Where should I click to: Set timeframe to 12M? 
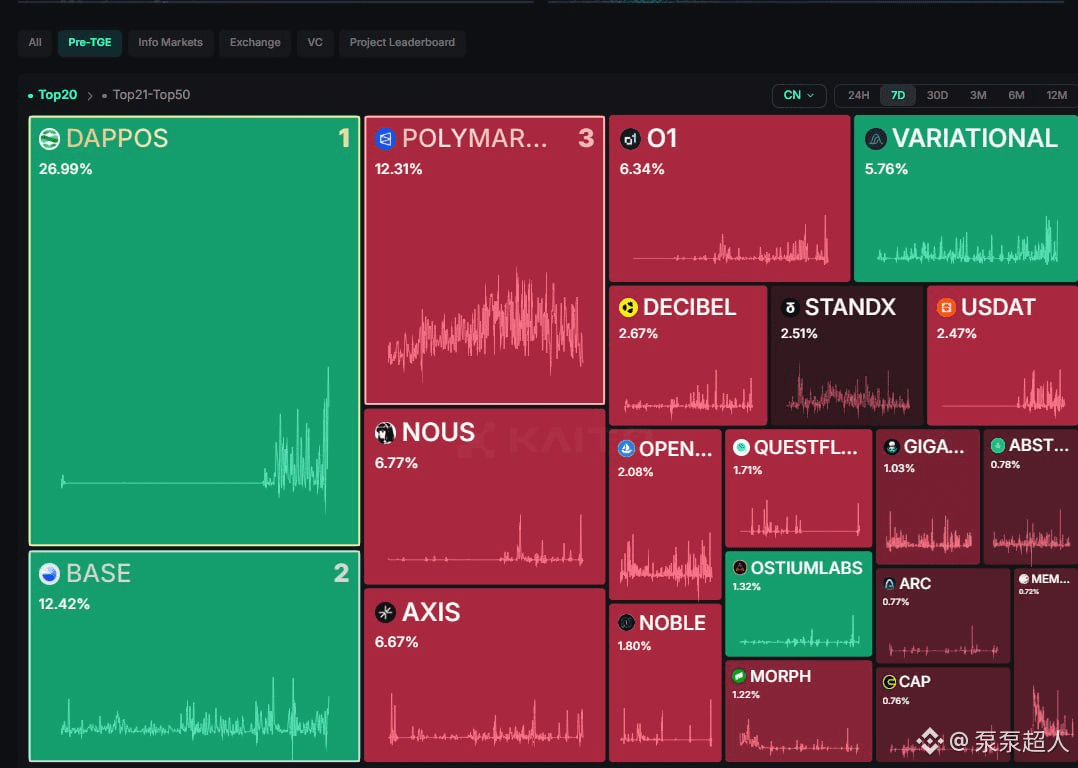pyautogui.click(x=1056, y=96)
